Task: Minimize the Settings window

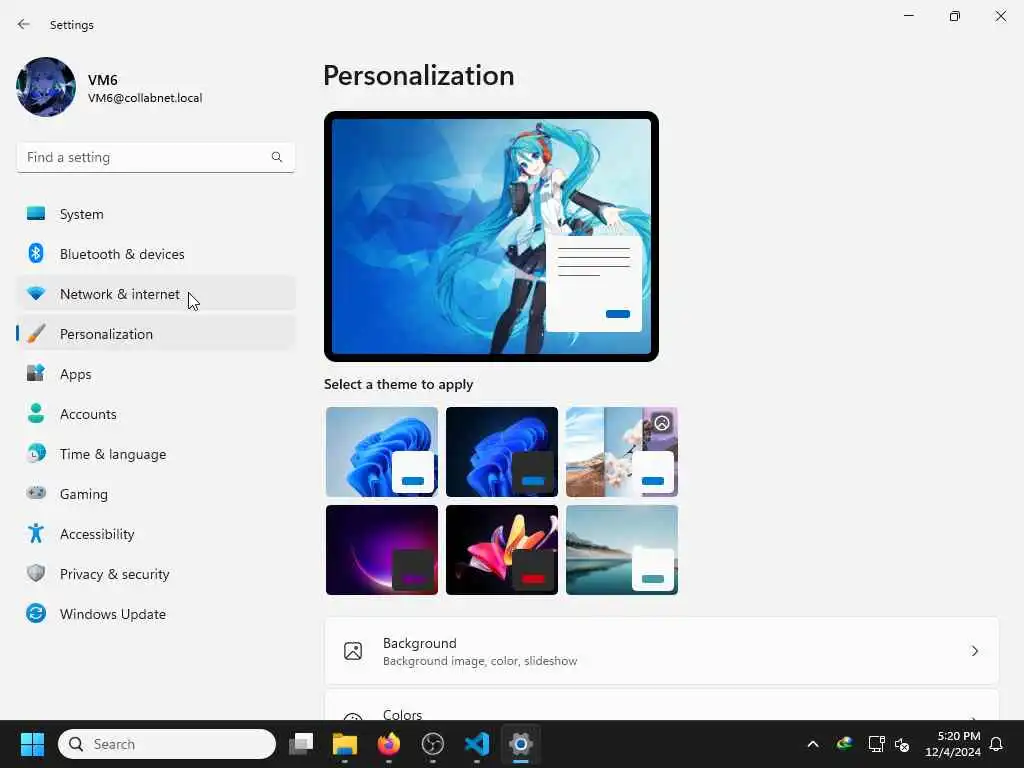Action: click(x=908, y=16)
